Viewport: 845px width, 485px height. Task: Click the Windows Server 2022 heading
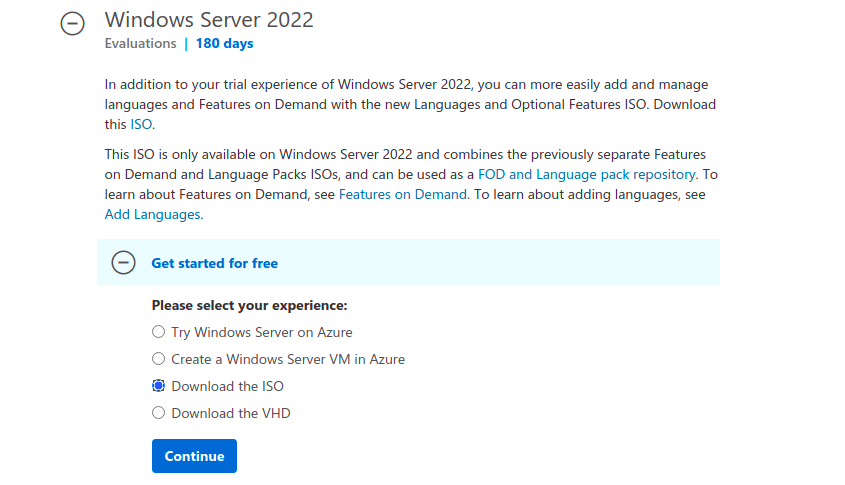pos(209,19)
